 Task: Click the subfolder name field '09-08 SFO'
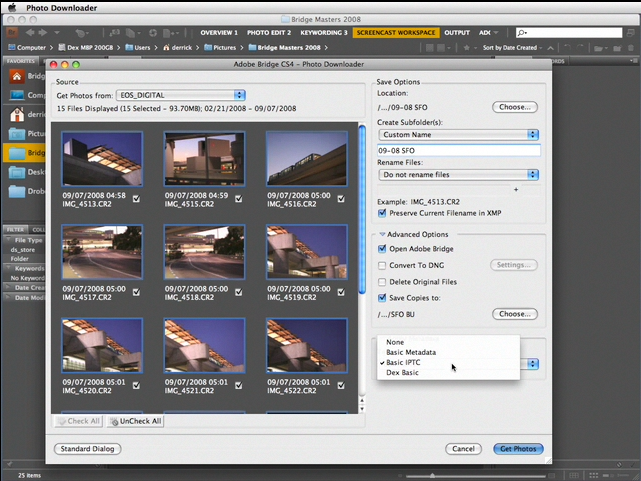[459, 150]
